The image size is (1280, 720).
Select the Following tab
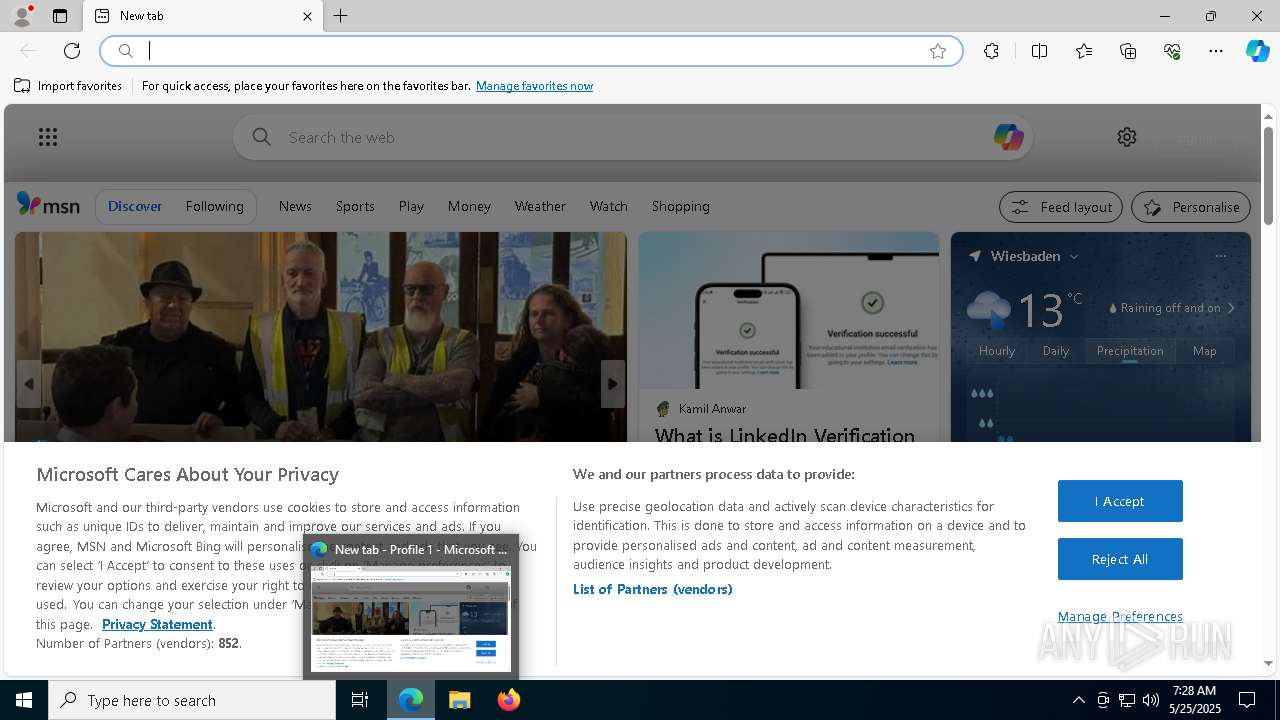click(215, 206)
